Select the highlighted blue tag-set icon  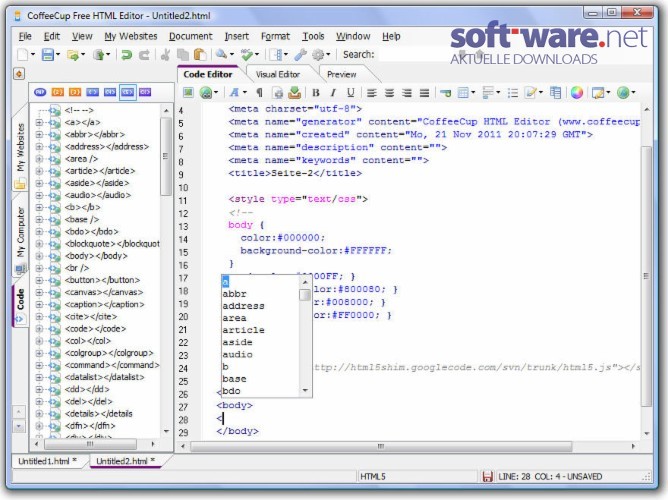tap(127, 92)
